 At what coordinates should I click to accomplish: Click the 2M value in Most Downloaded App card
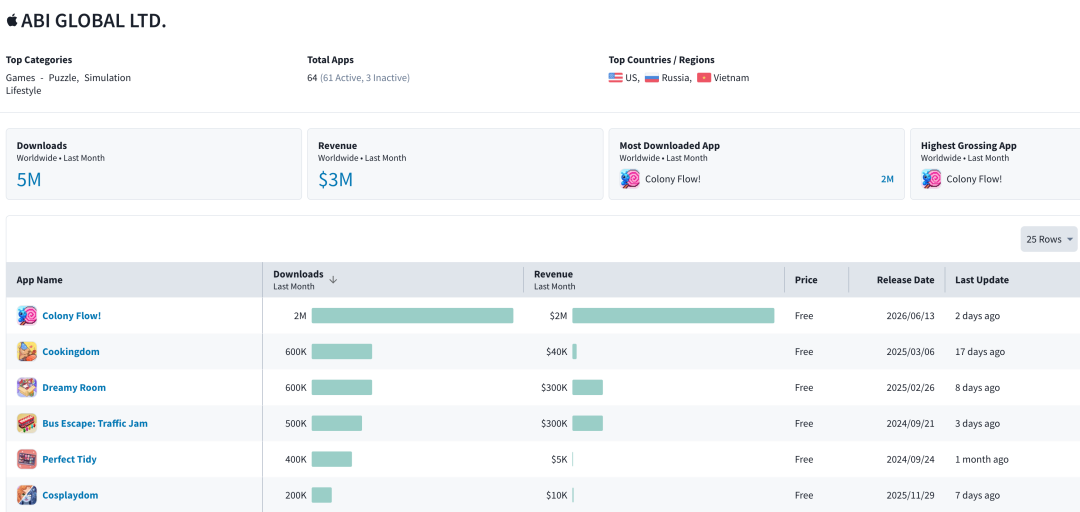887,179
